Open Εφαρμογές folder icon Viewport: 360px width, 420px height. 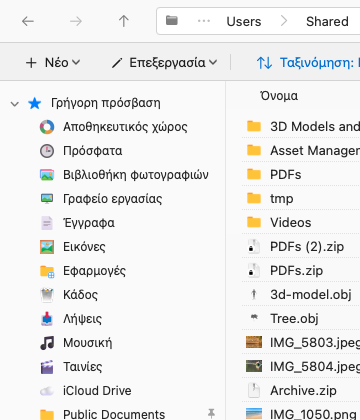point(47,271)
